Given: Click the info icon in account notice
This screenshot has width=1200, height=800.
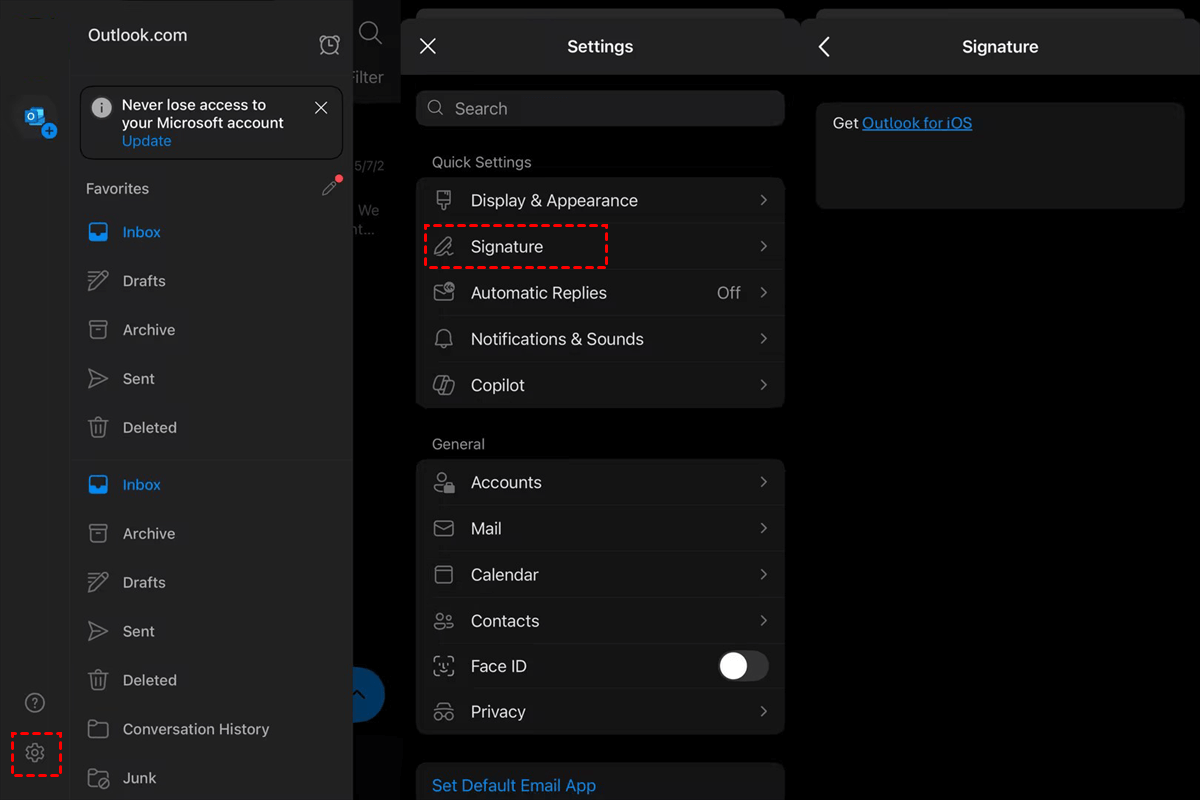Looking at the screenshot, I should [101, 107].
